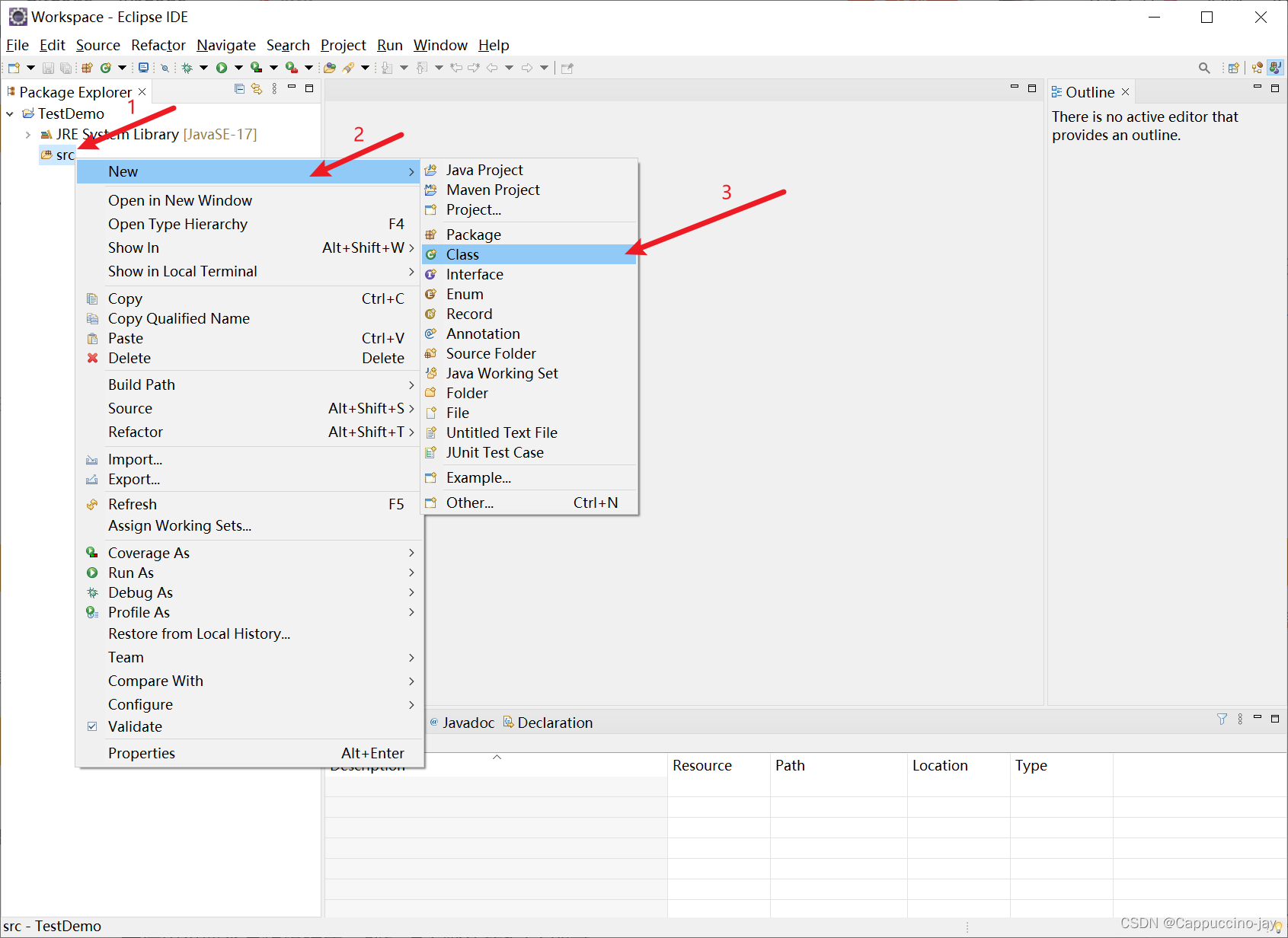
Task: Click the Open Perspective icon
Action: (1234, 68)
